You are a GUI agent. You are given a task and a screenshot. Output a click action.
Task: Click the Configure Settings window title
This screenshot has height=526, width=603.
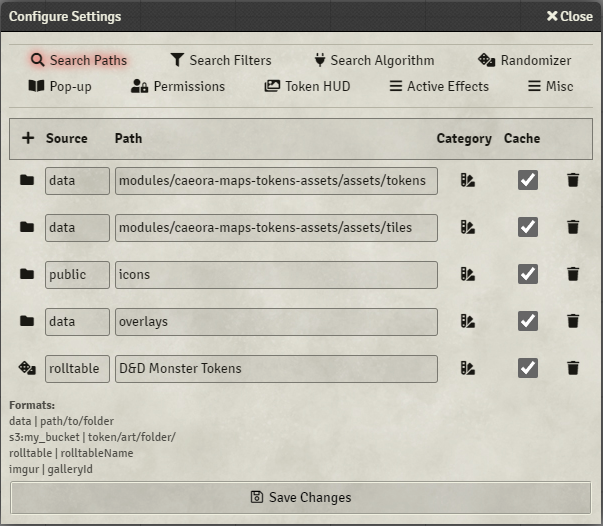point(65,17)
